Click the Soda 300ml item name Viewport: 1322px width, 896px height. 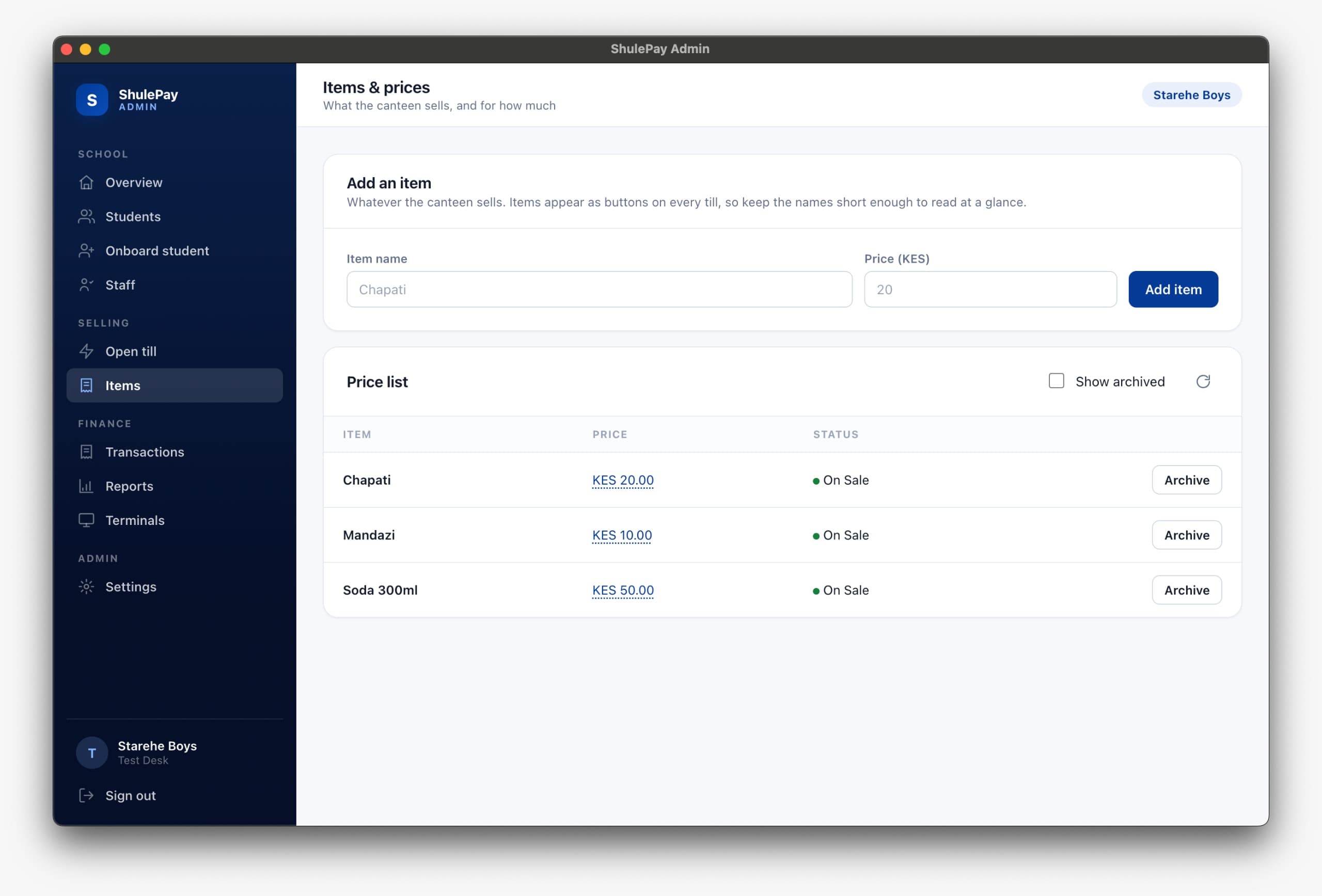tap(380, 590)
